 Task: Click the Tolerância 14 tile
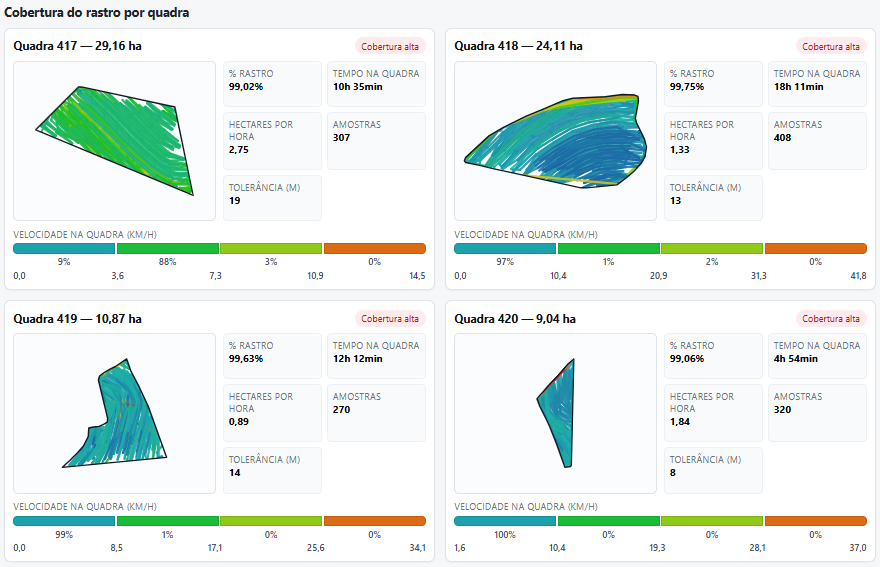click(272, 470)
